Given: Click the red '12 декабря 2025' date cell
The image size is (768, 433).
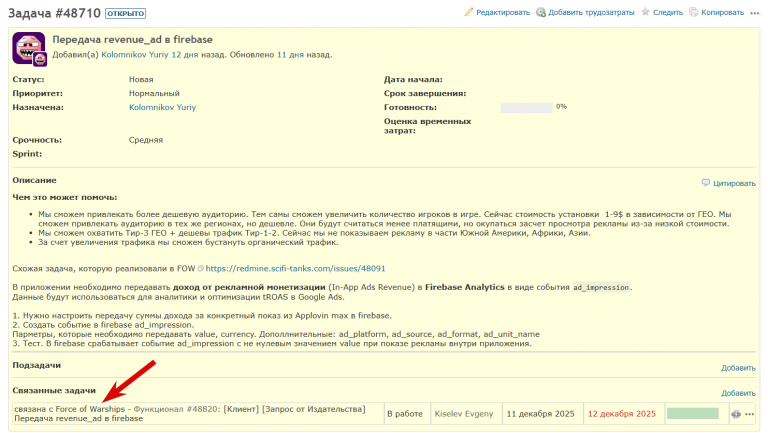Looking at the screenshot, I should point(622,414).
